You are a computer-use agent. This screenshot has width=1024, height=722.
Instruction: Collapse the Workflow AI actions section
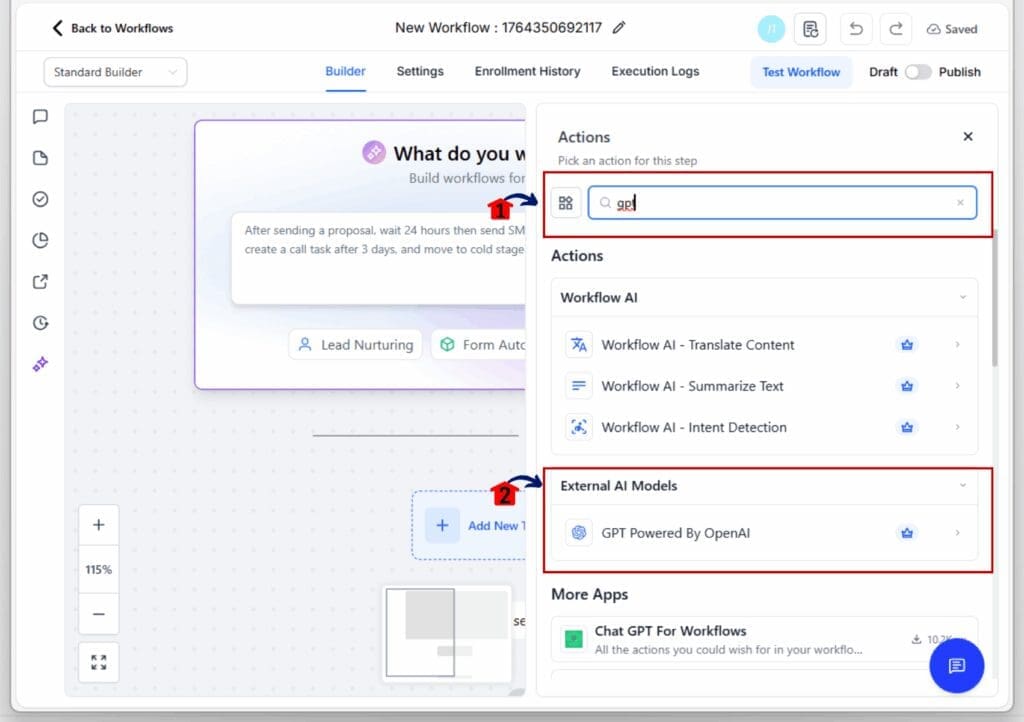(963, 297)
